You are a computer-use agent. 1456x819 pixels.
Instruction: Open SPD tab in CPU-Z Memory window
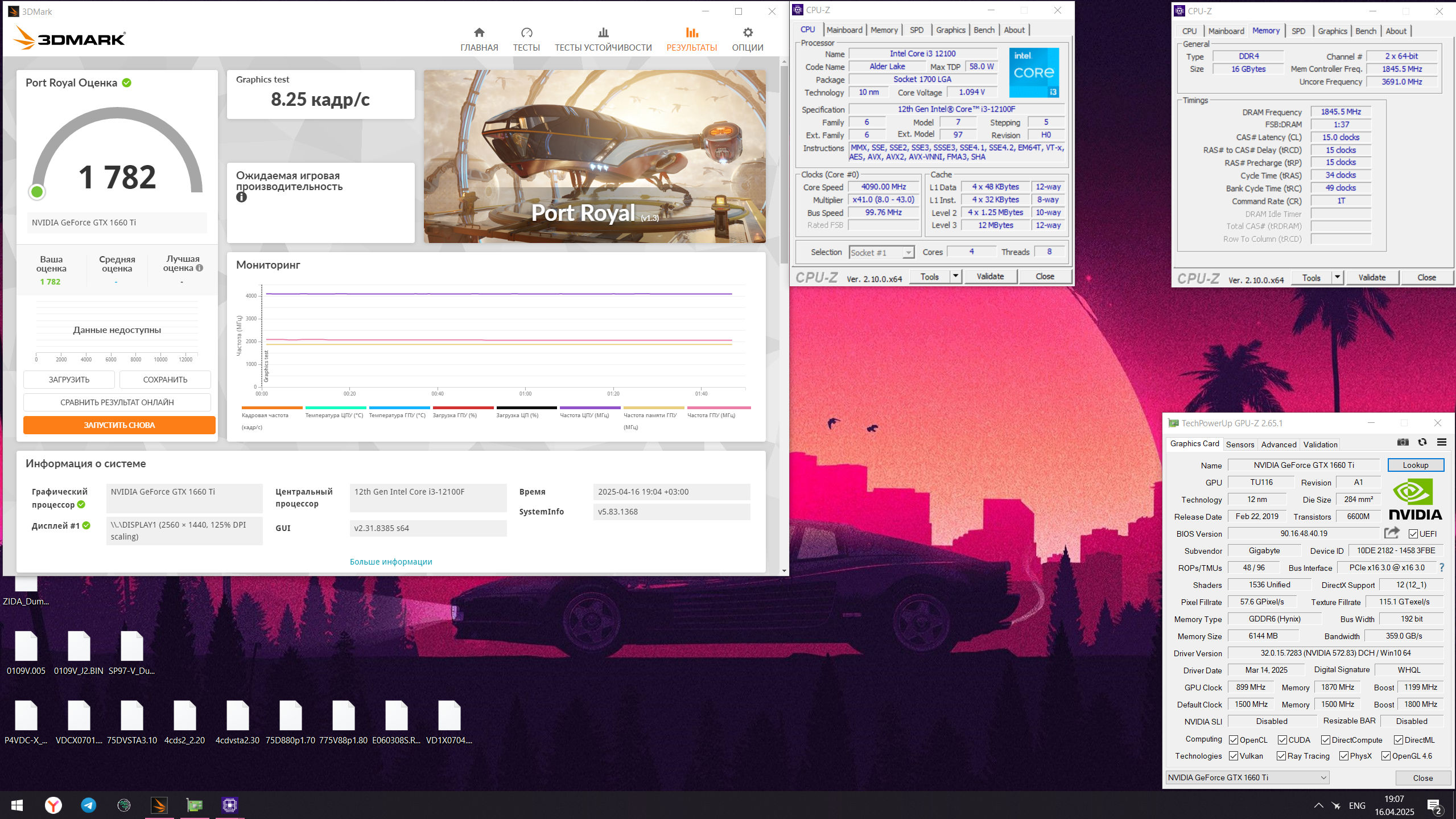1298,31
